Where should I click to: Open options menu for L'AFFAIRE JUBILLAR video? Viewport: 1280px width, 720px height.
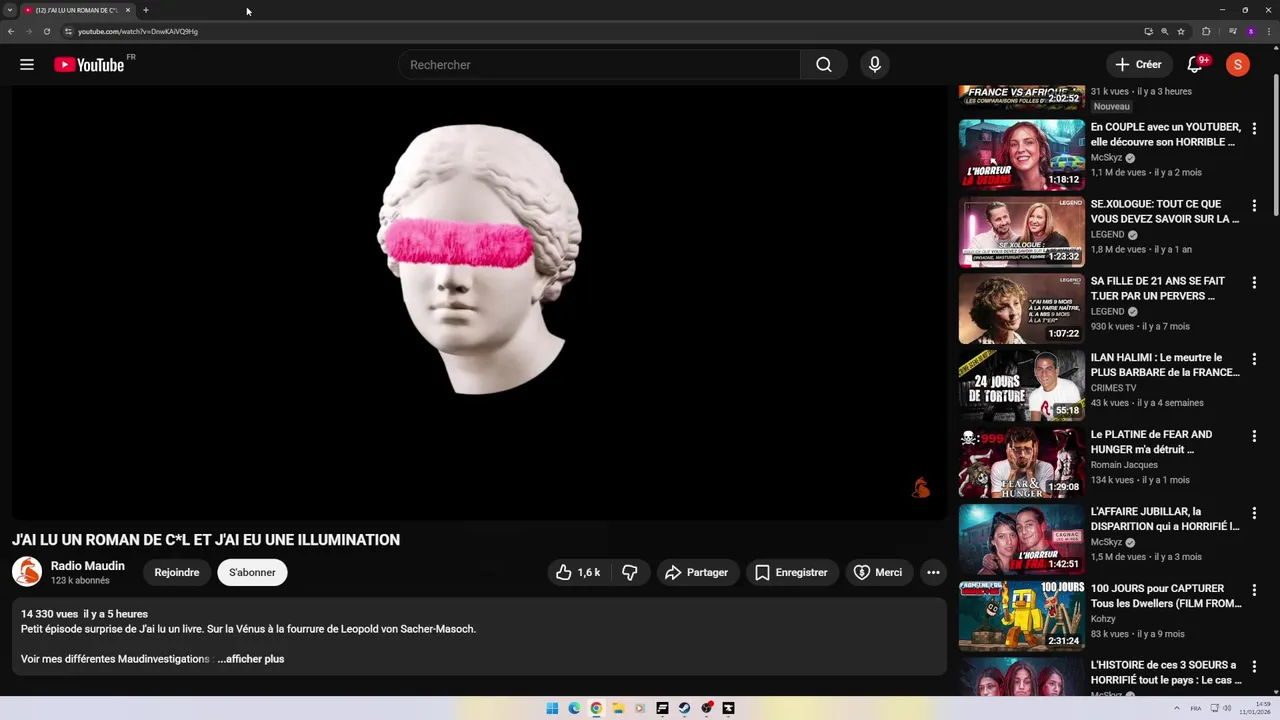(x=1254, y=513)
